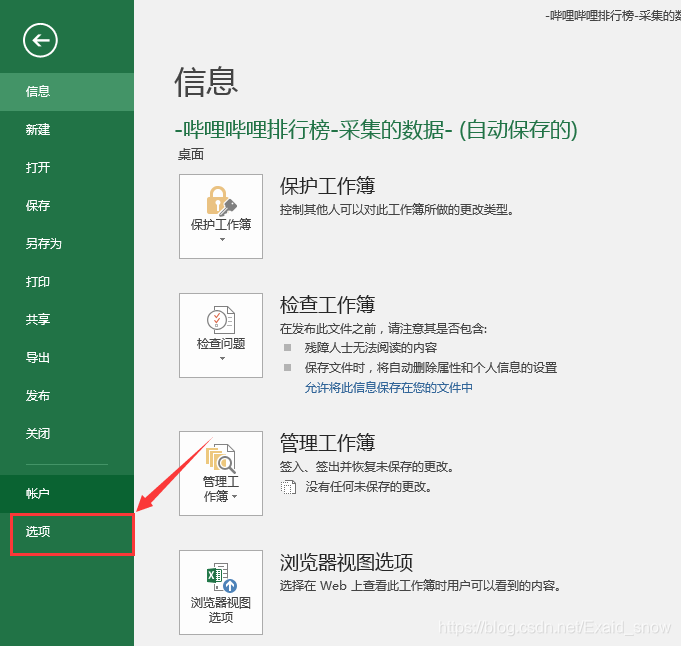Click the 没有任何未保存的更改 text

pyautogui.click(x=369, y=487)
